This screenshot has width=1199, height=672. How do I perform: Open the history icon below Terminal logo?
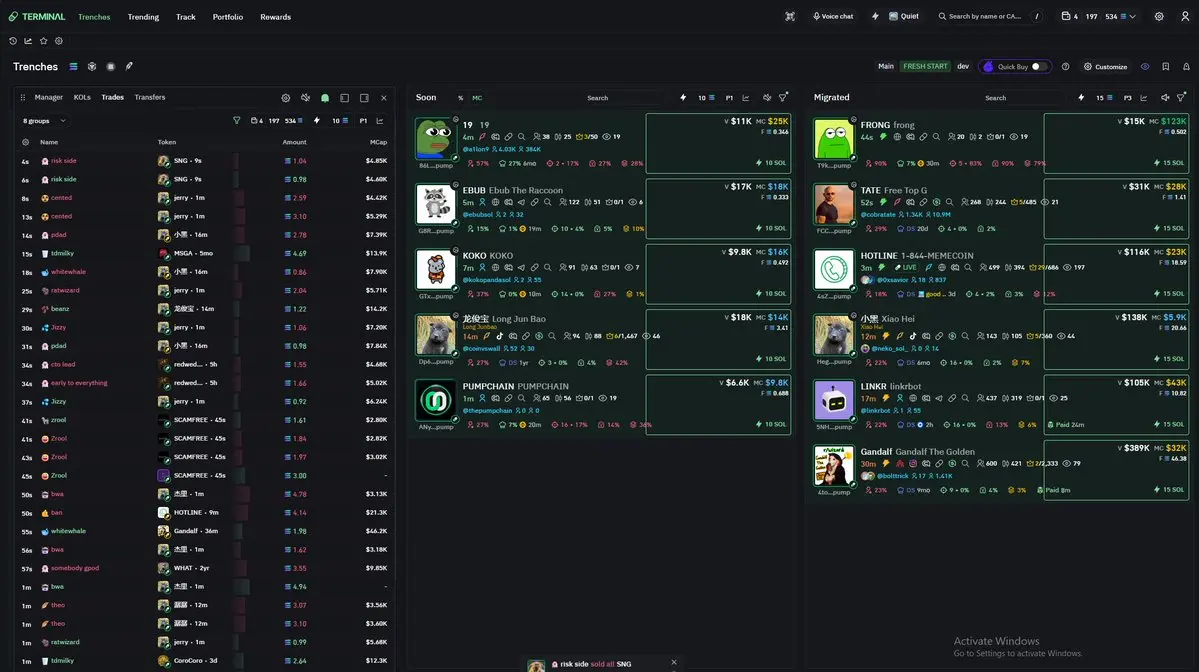click(13, 41)
